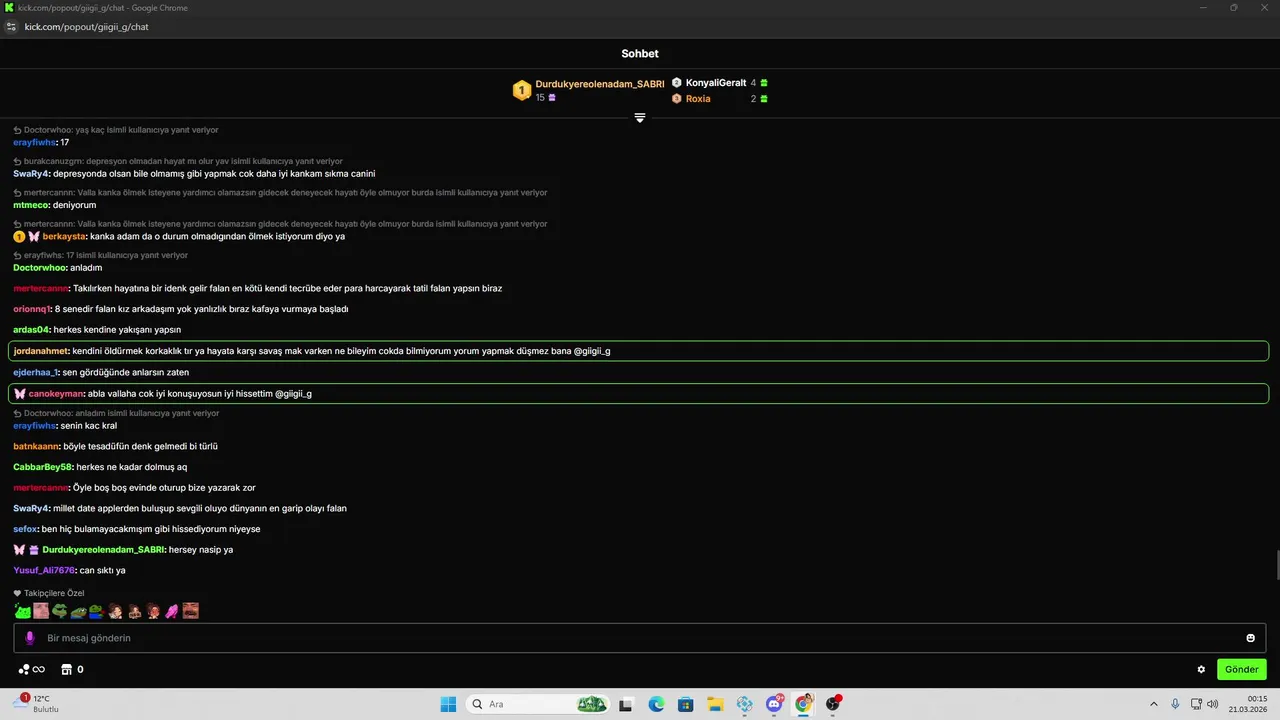Open KonyaliGeralt profile from leaderboard

(716, 83)
